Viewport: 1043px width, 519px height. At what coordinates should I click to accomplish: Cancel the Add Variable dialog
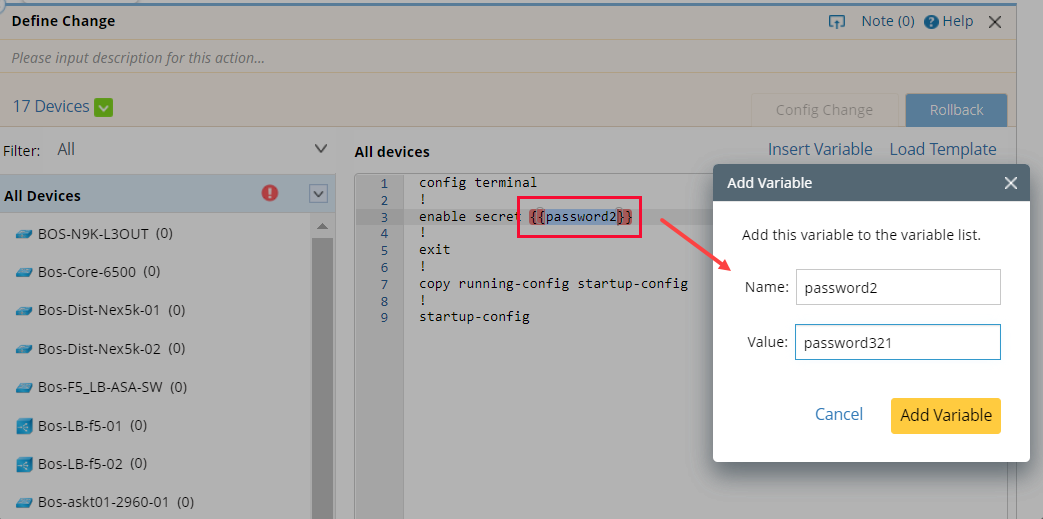tap(838, 414)
